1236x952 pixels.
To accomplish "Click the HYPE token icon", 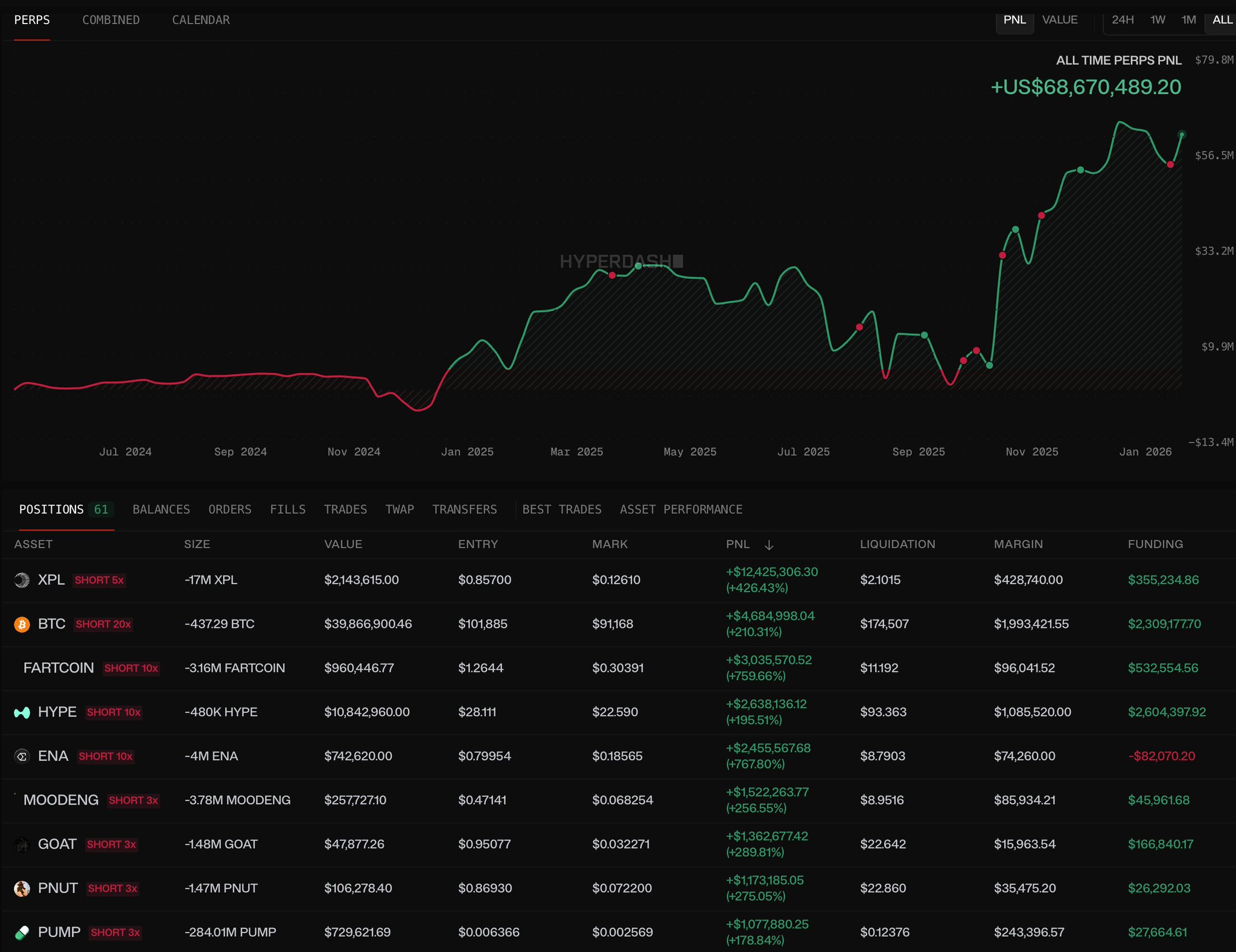I will click(22, 712).
